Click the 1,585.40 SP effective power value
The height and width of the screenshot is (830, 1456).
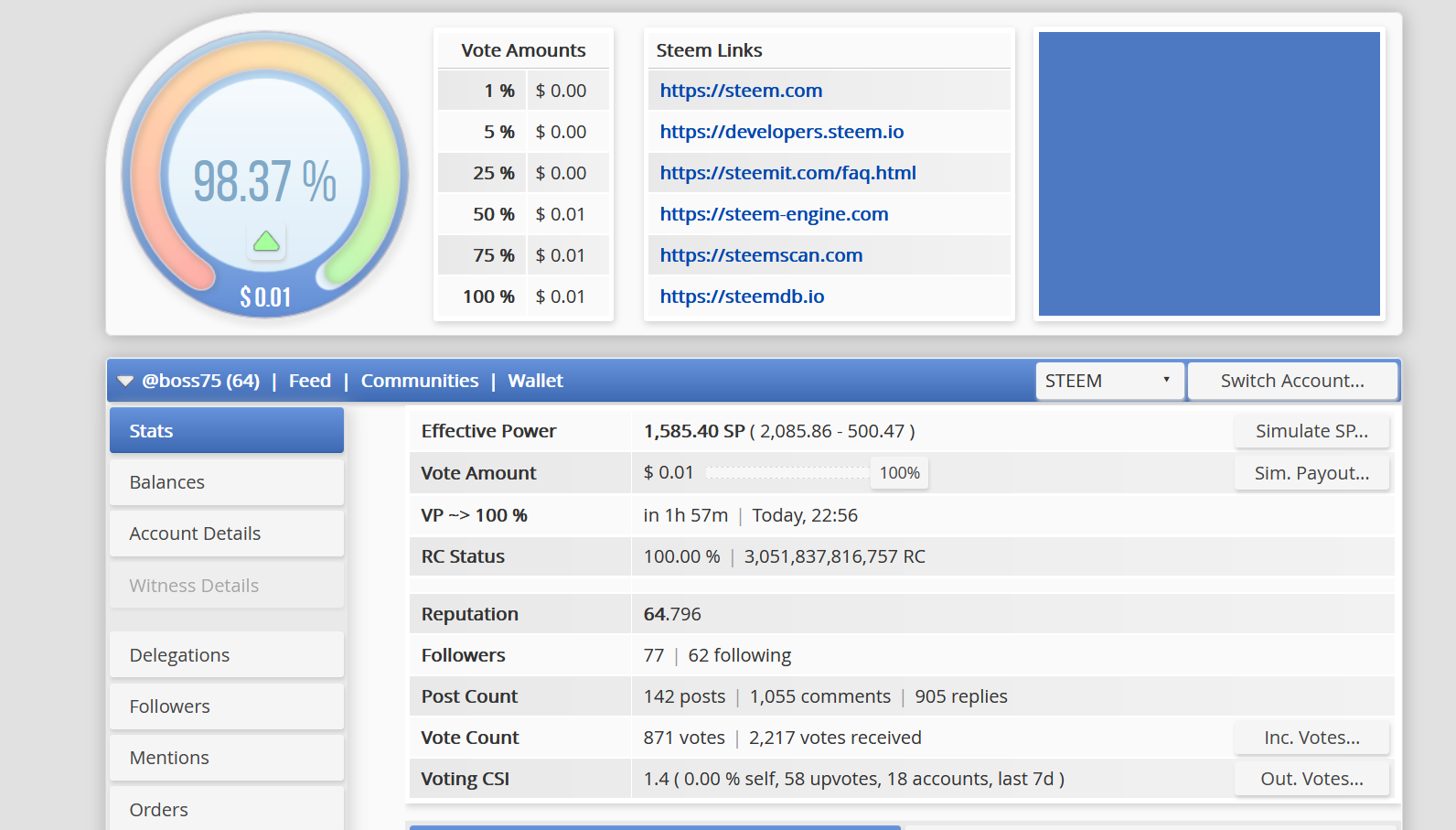694,431
